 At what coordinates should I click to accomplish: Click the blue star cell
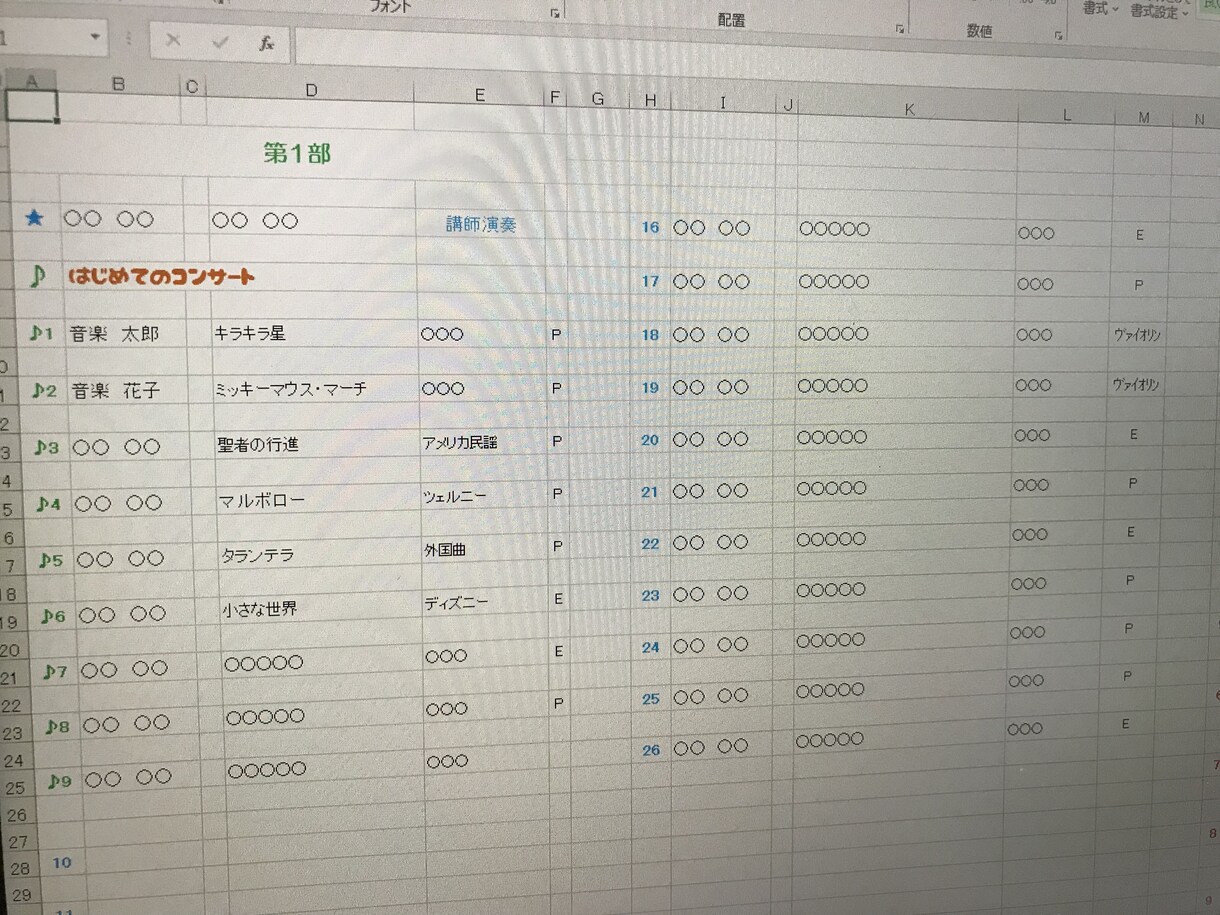[x=34, y=218]
